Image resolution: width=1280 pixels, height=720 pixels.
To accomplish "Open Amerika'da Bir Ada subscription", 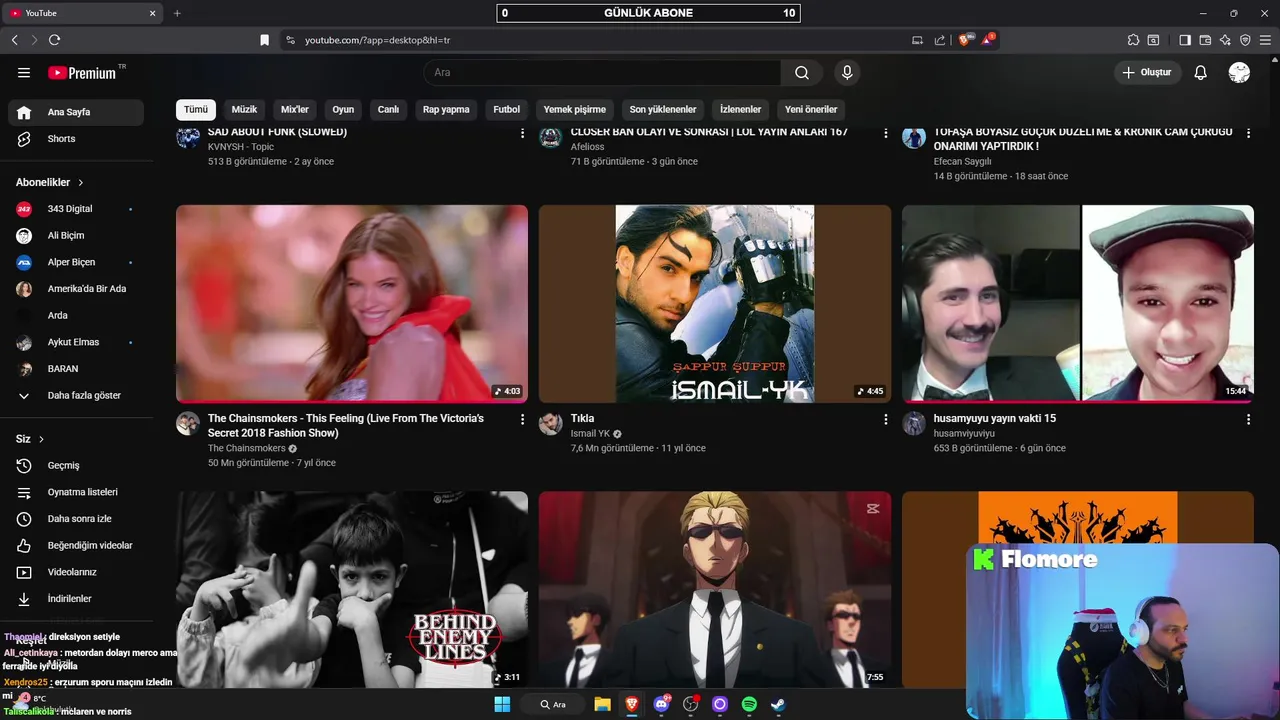I will (76, 289).
